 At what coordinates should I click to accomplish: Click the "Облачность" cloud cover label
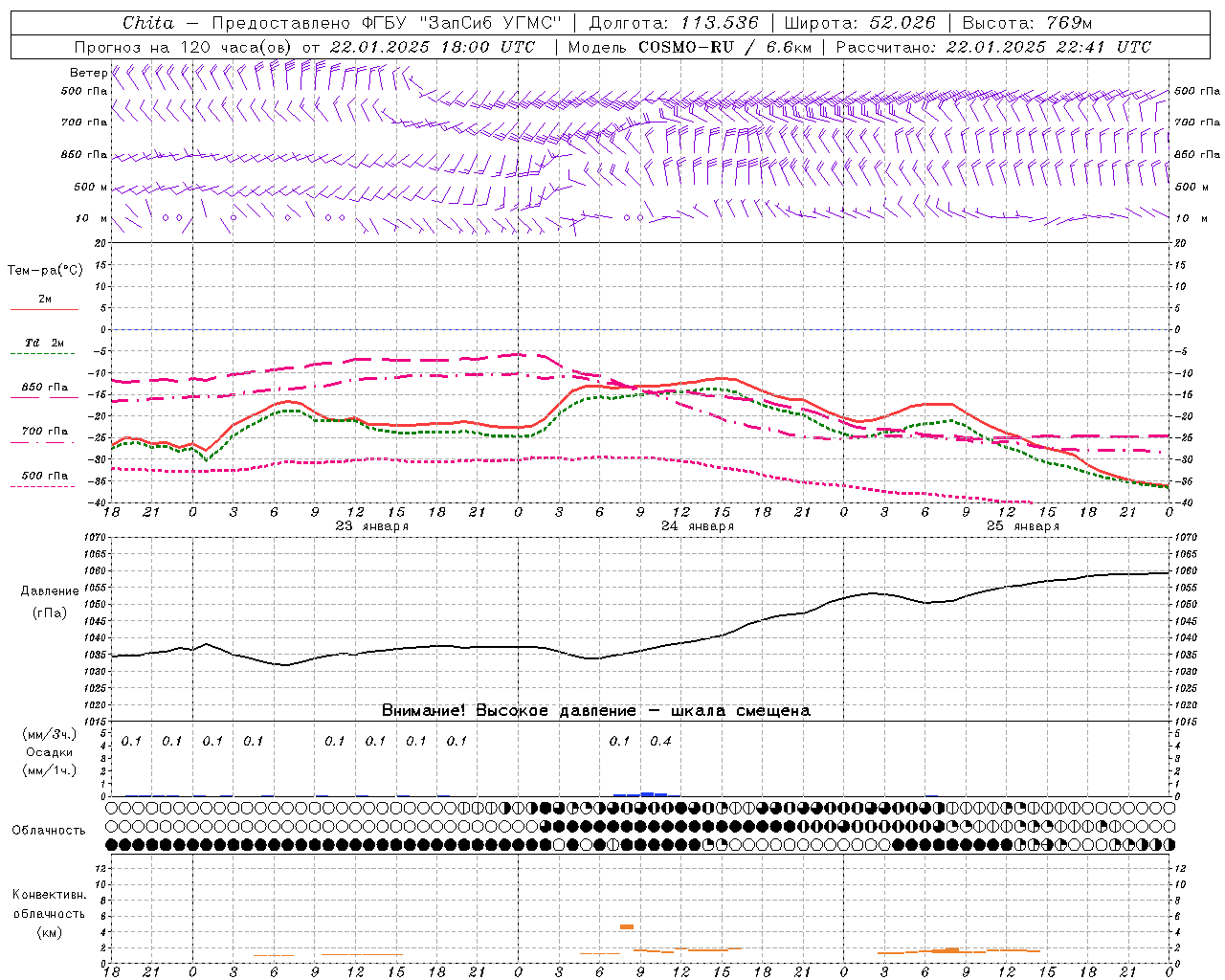(49, 830)
